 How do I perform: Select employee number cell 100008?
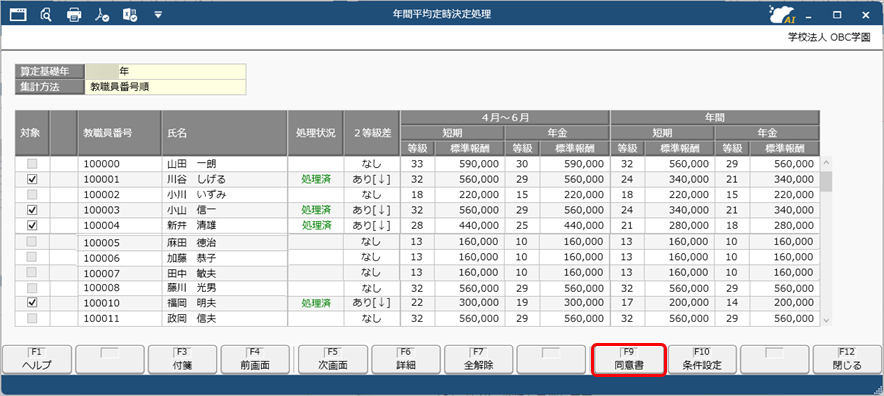120,288
